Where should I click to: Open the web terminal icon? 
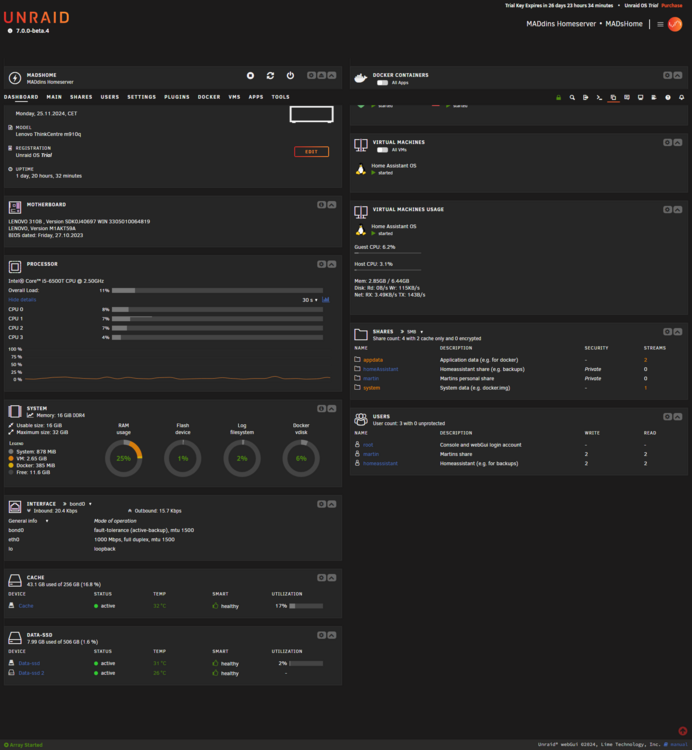[x=599, y=98]
